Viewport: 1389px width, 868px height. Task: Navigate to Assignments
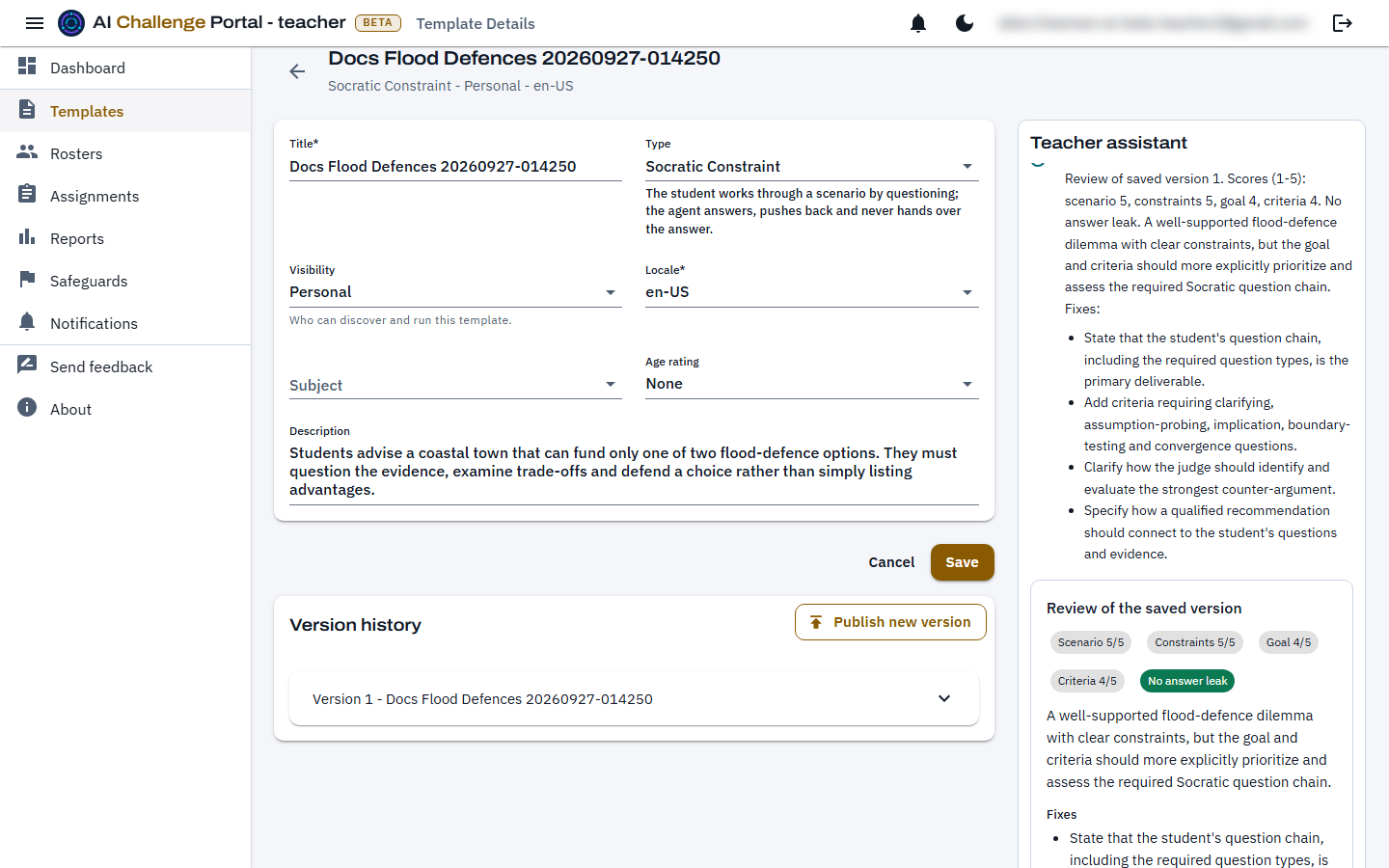125,196
